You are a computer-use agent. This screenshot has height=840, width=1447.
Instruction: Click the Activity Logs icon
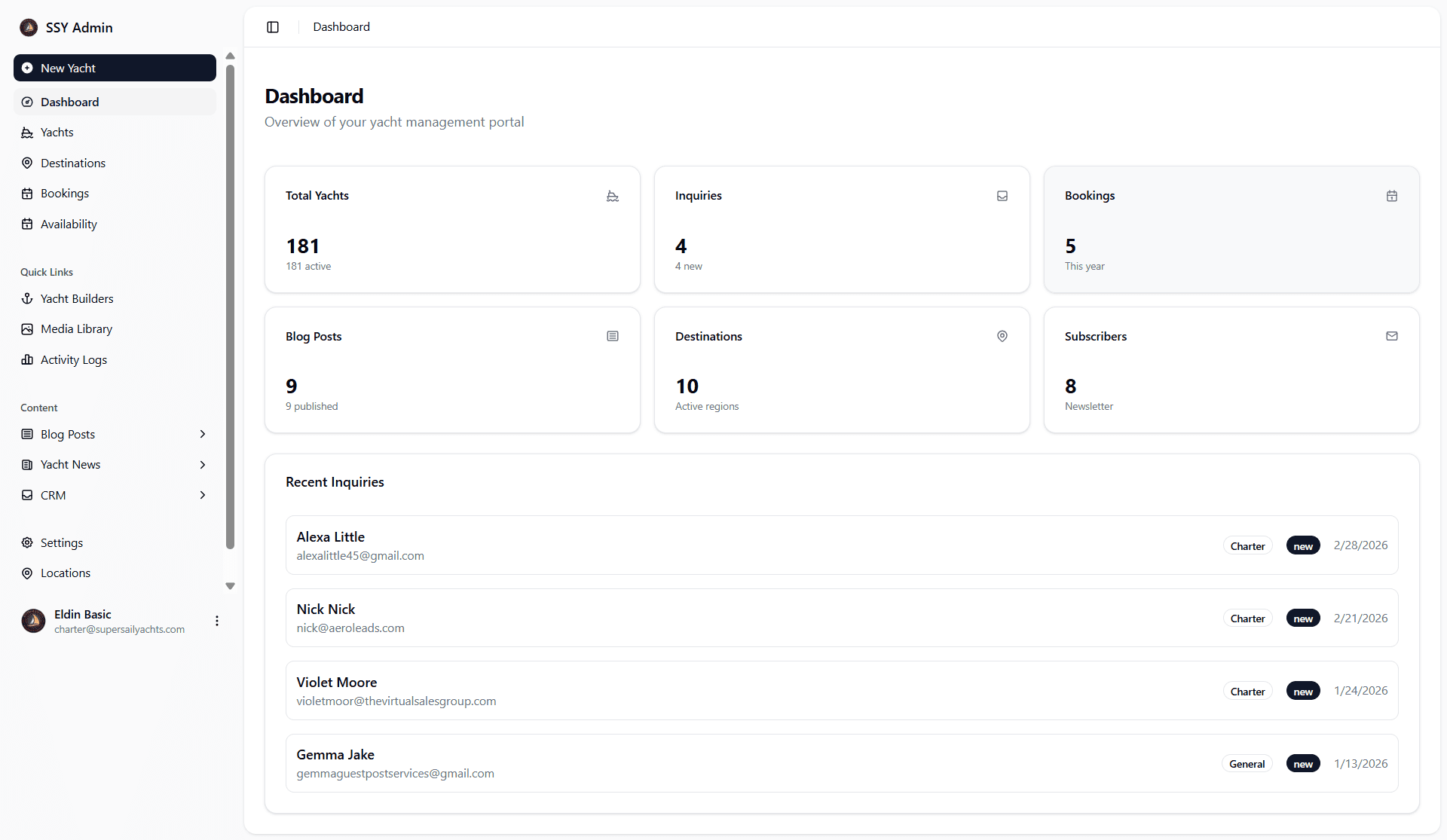point(28,359)
